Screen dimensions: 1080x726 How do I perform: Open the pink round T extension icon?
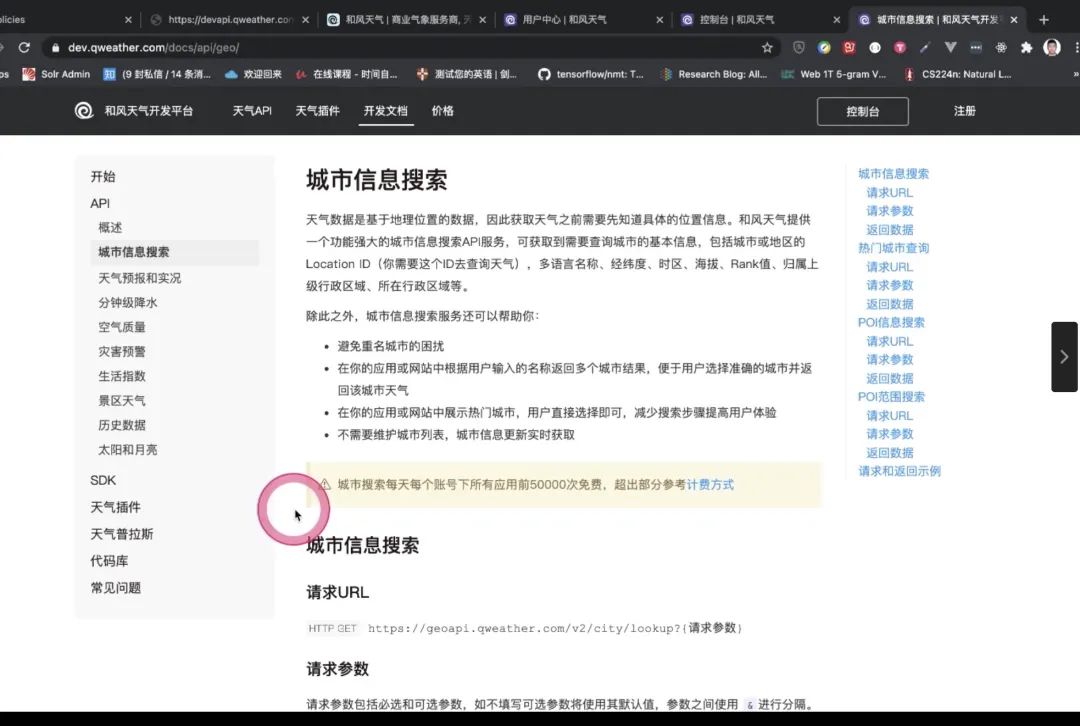(x=900, y=48)
